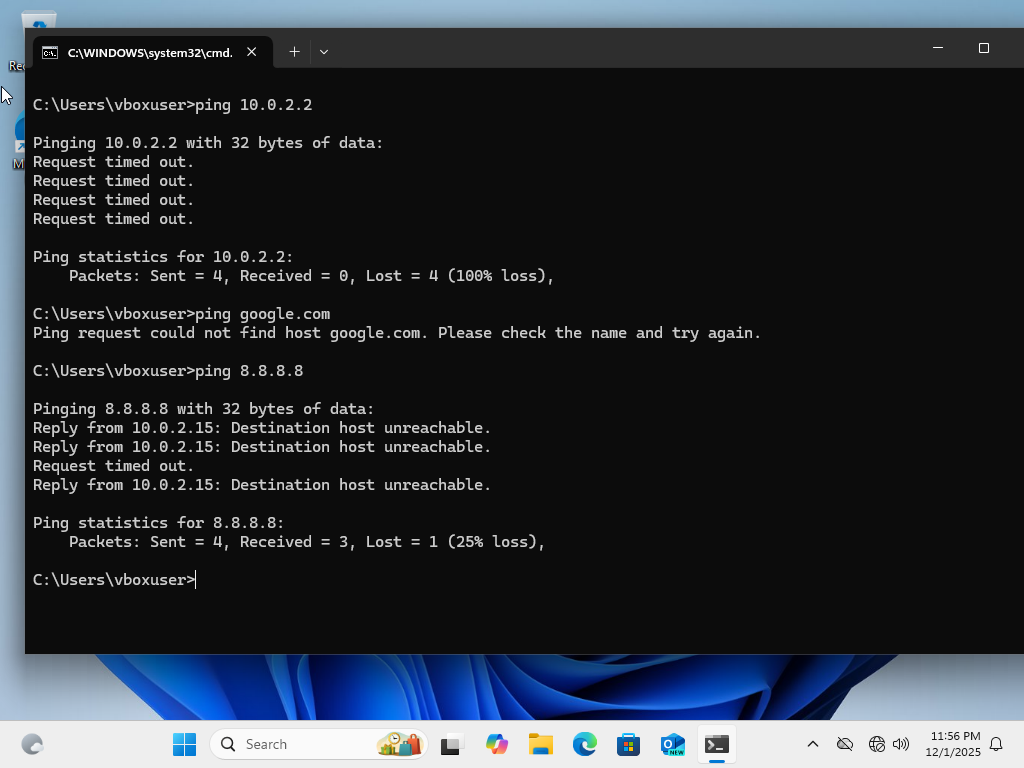Open Task View from the taskbar
Image resolution: width=1024 pixels, height=768 pixels.
click(450, 744)
